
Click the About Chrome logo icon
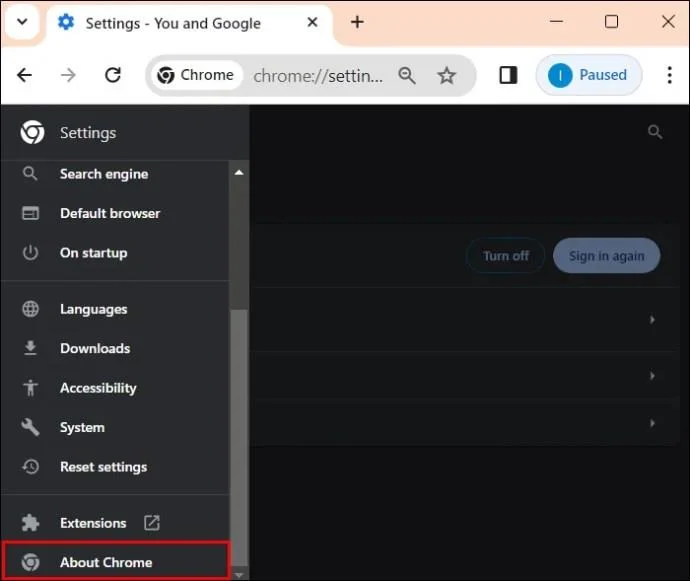30,562
